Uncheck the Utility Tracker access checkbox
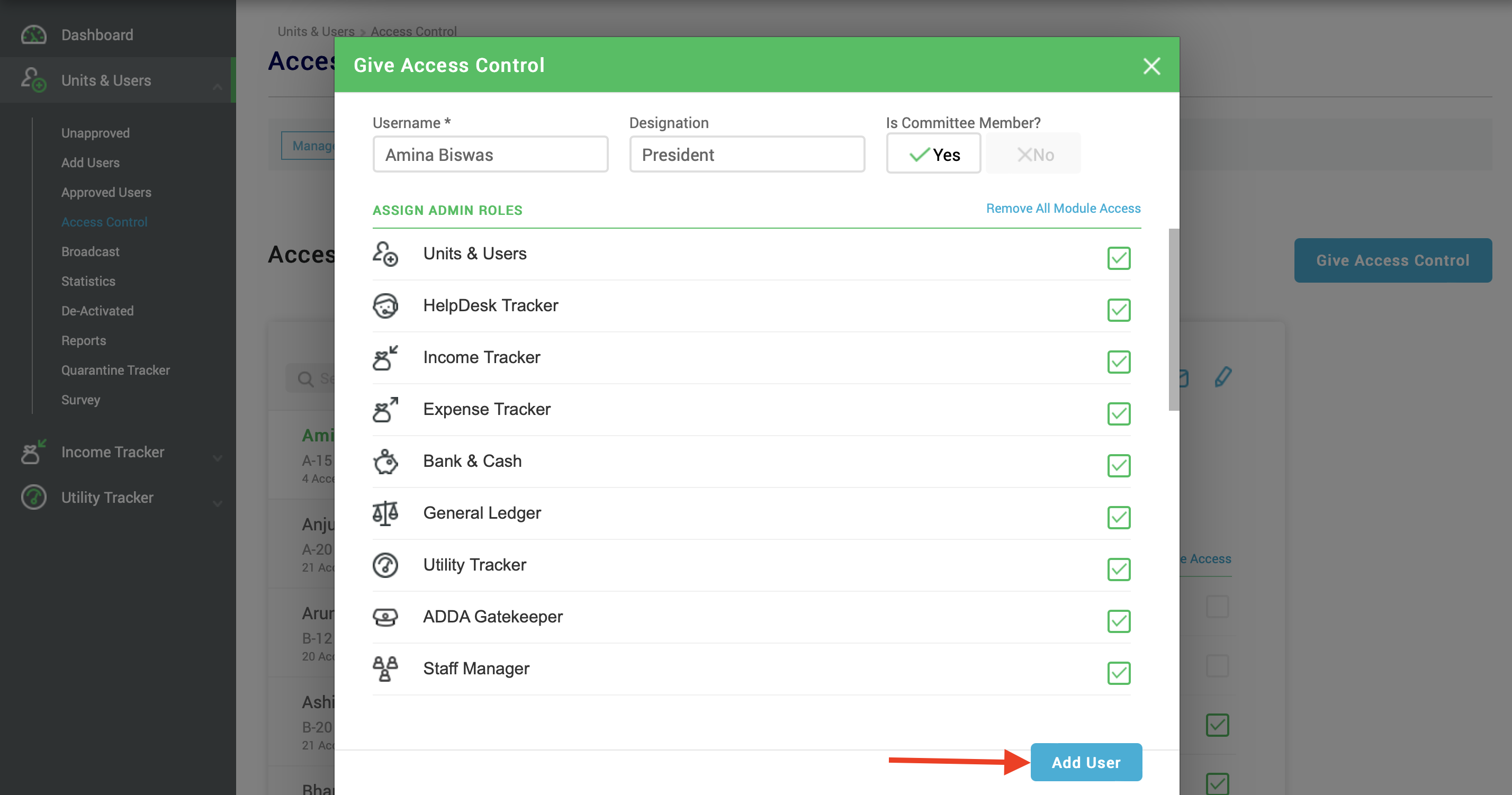This screenshot has height=795, width=1512. tap(1119, 569)
